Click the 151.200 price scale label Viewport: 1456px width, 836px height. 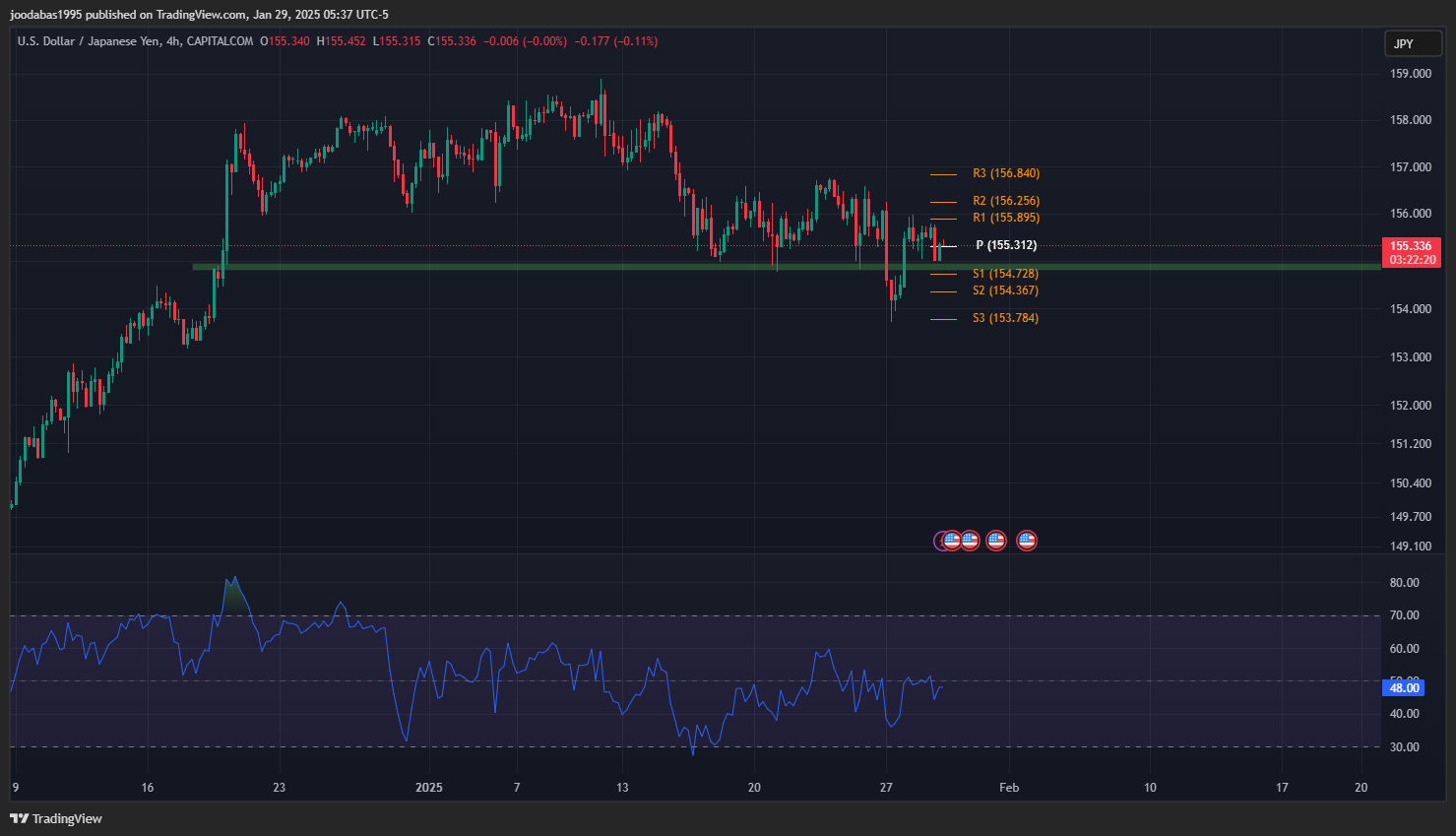click(x=1411, y=444)
